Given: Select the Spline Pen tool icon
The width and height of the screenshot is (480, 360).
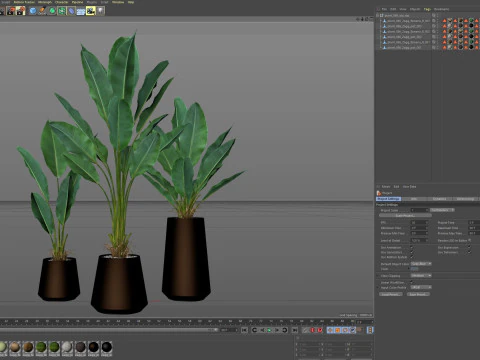Looking at the screenshot, I should (42, 11).
